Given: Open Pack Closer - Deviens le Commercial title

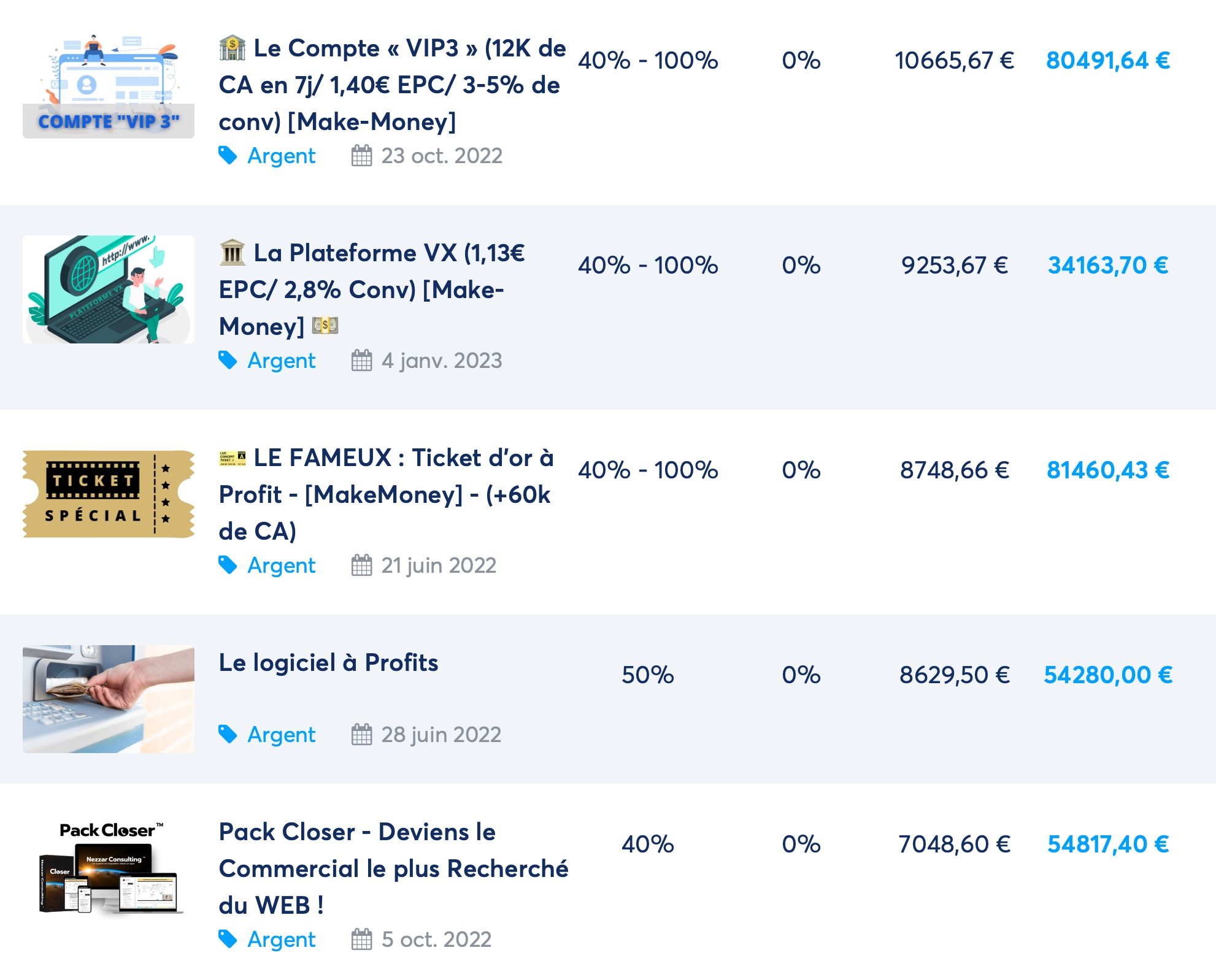Looking at the screenshot, I should 393,868.
